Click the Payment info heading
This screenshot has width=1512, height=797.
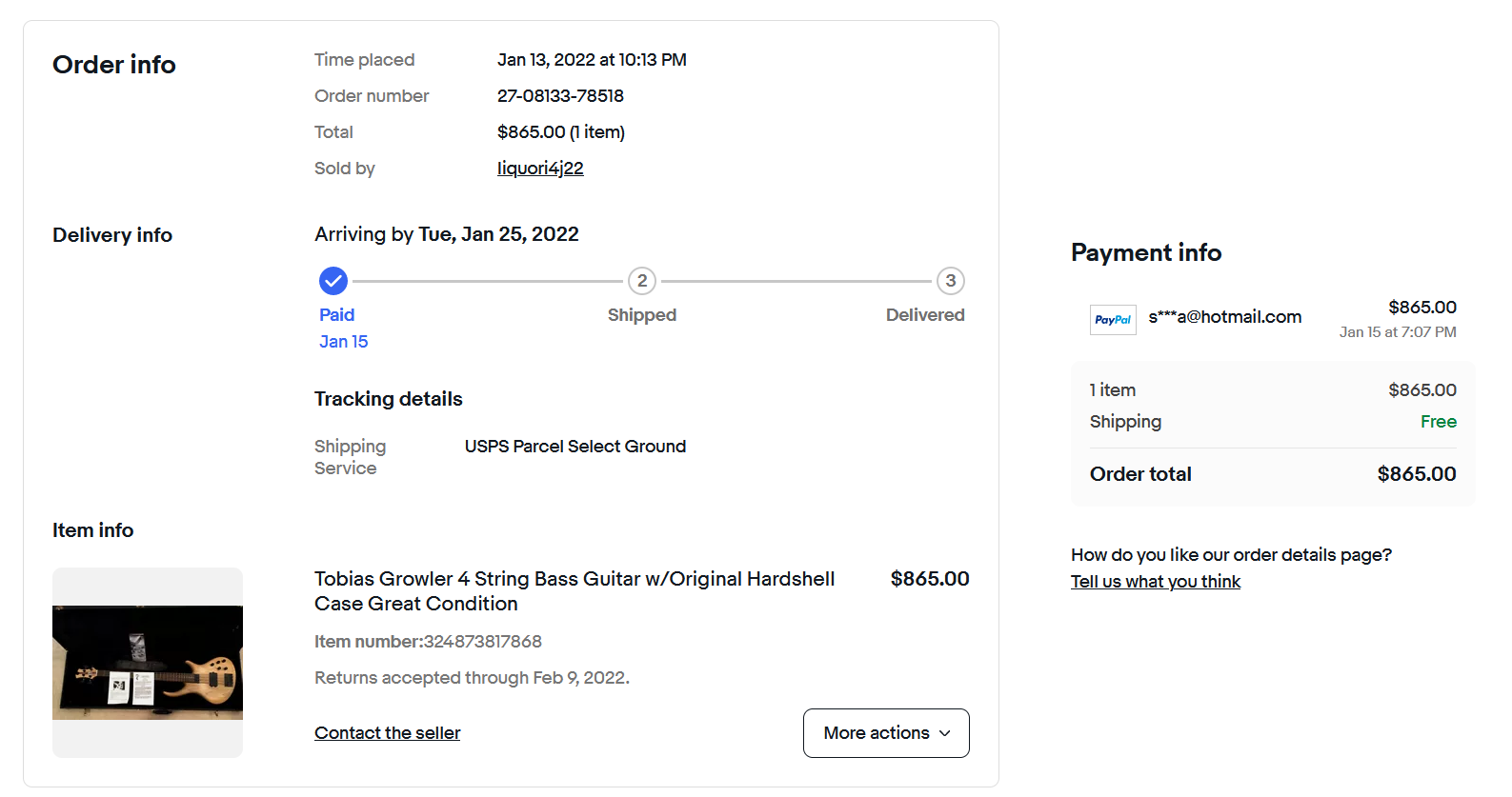pos(1146,252)
